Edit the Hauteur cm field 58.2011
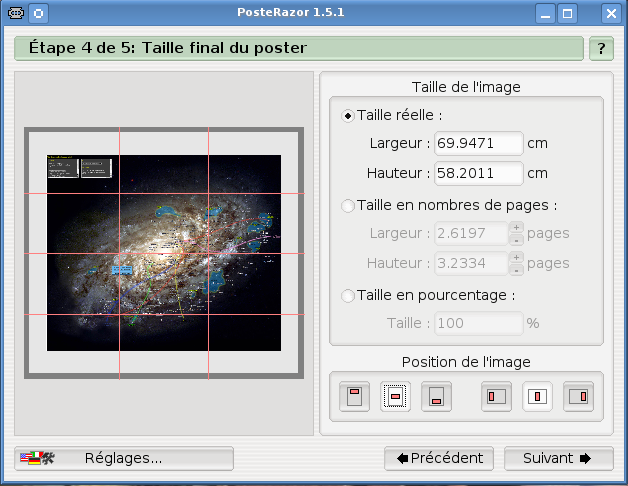This screenshot has height=486, width=628. pos(479,173)
